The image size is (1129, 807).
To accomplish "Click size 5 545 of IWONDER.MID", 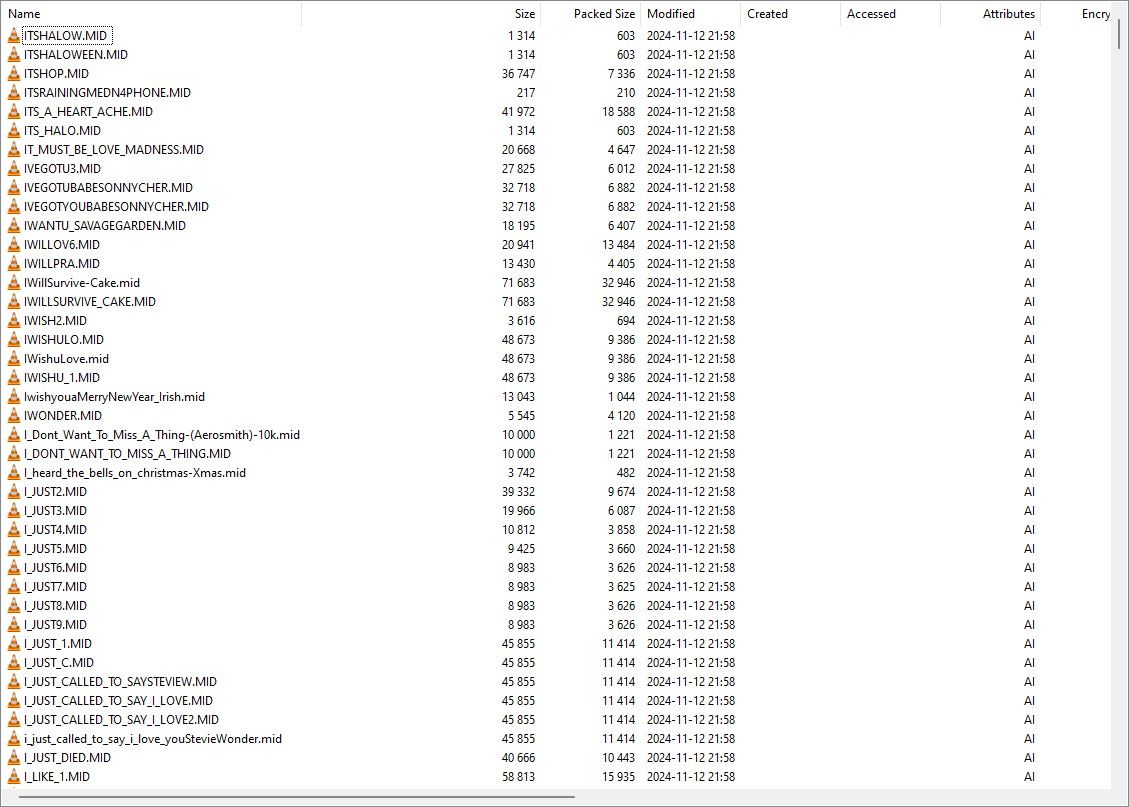I will 521,416.
